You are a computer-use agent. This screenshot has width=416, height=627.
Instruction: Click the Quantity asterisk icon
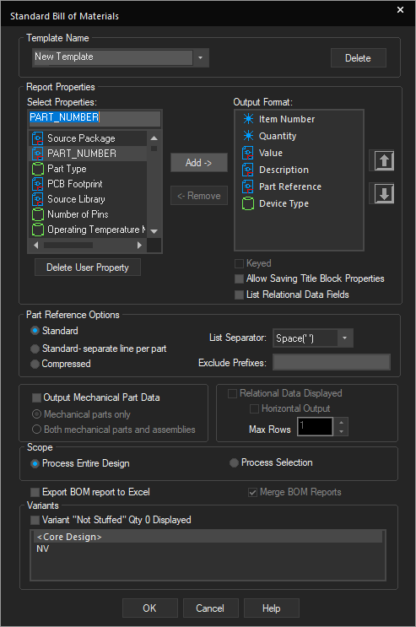click(248, 136)
